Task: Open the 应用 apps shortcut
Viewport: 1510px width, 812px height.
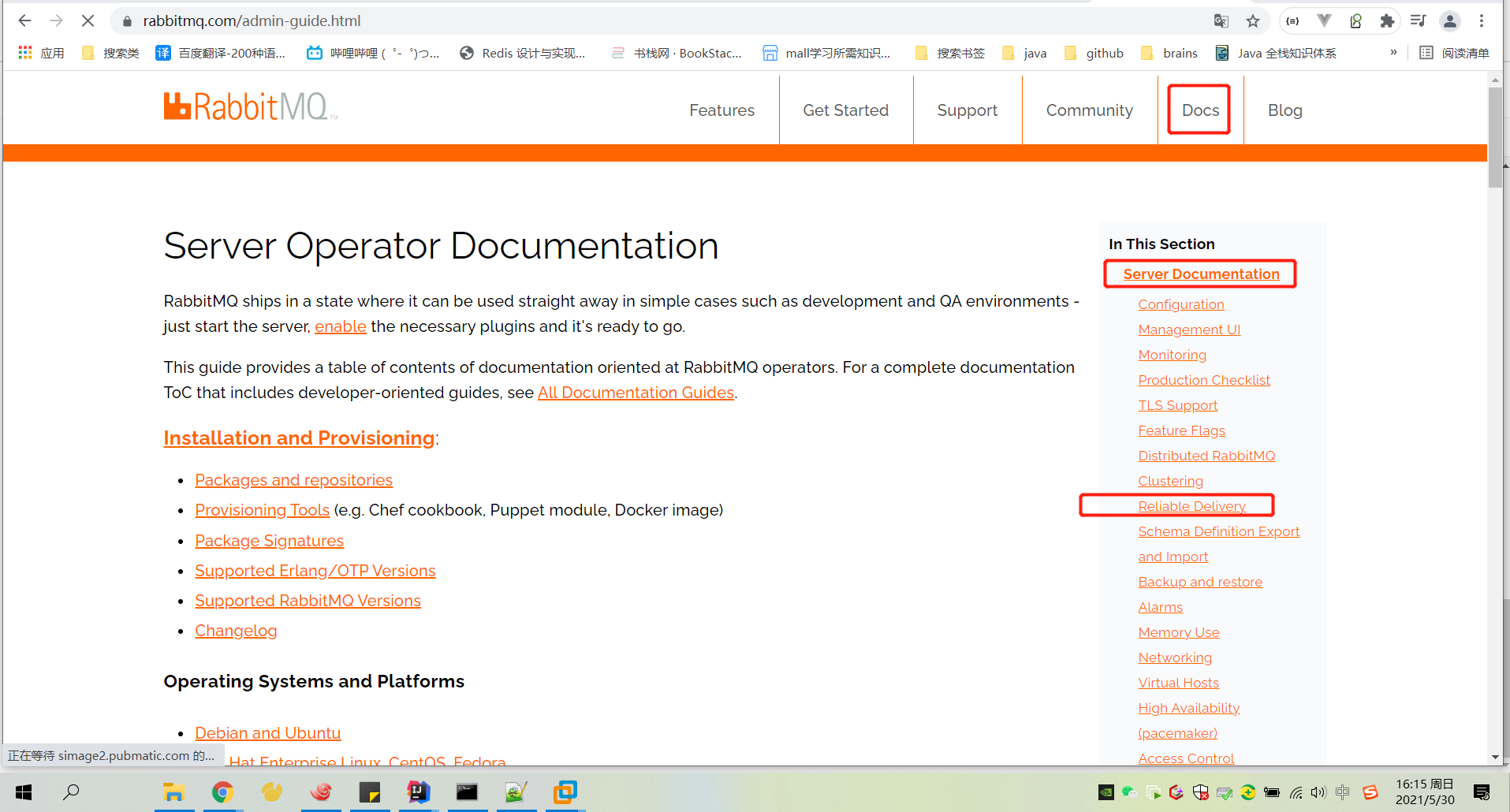Action: 41,53
